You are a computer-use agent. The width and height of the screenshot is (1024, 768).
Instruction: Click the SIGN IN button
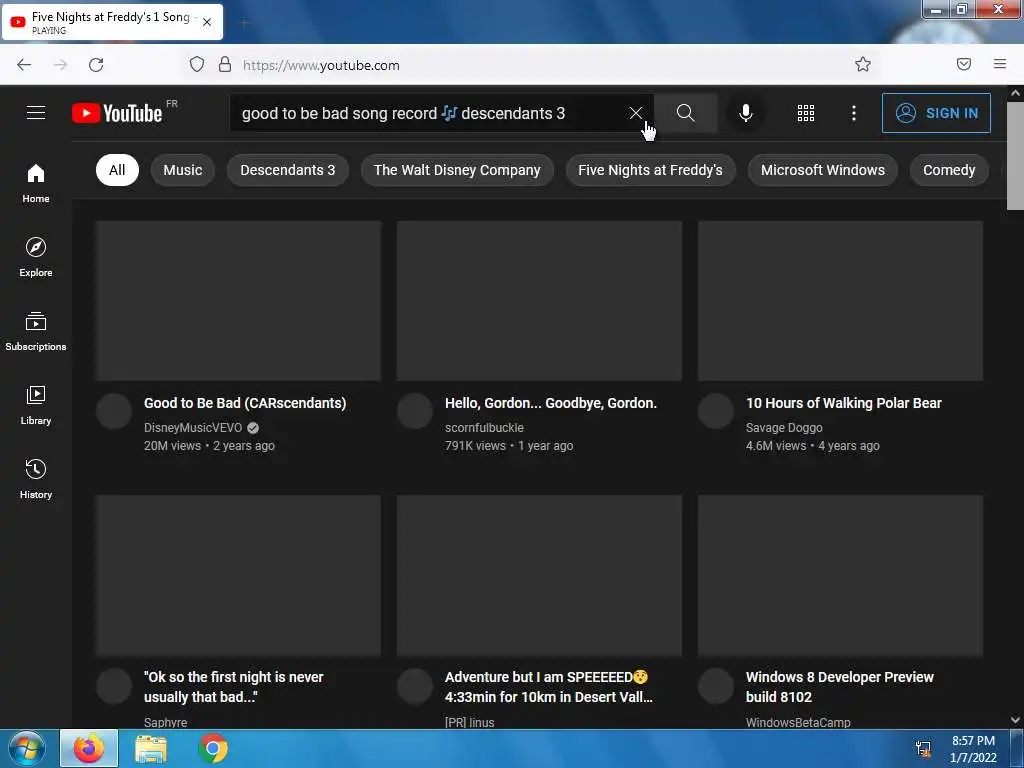point(936,113)
